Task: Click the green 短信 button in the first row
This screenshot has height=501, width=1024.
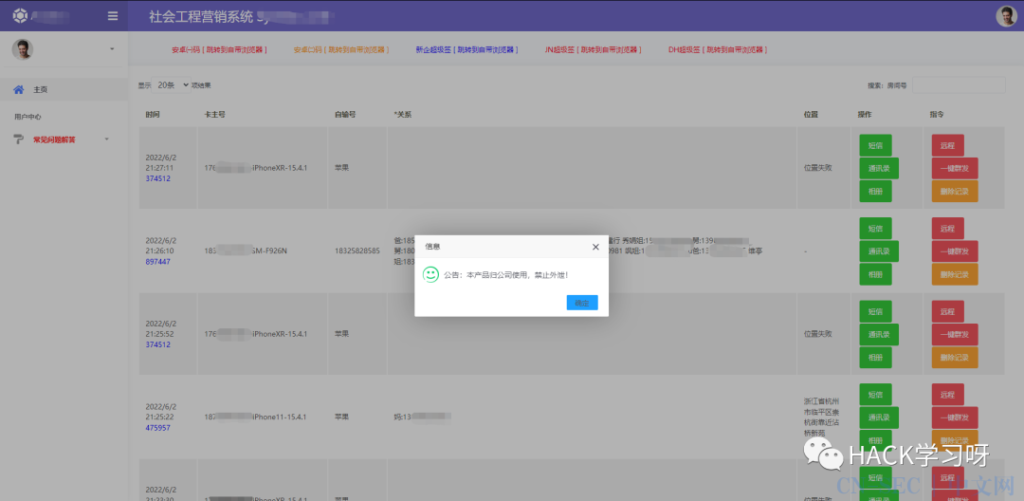Action: [875, 145]
